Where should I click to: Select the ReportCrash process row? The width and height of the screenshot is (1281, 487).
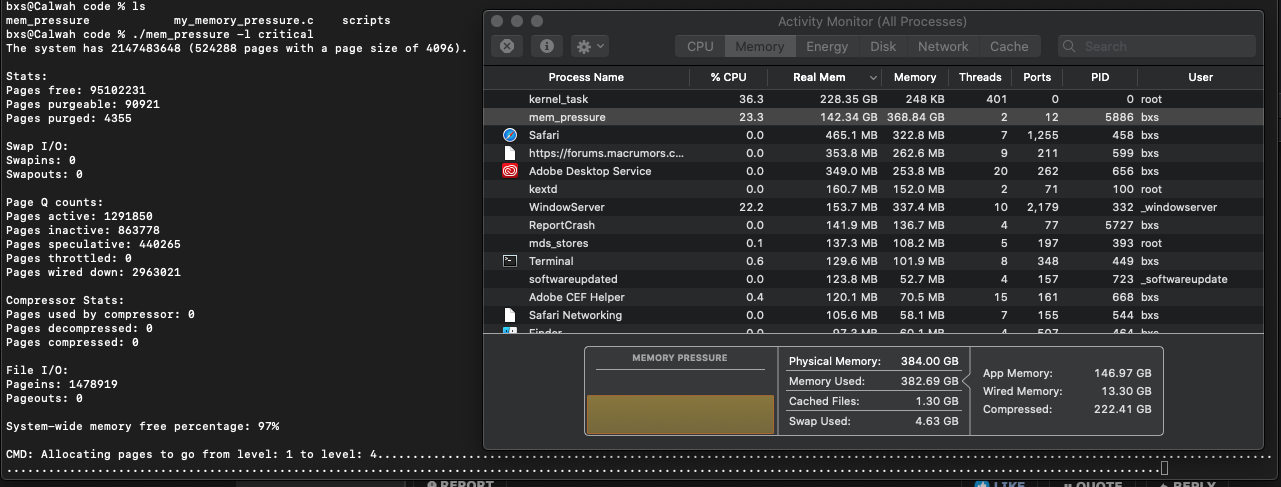(x=873, y=225)
